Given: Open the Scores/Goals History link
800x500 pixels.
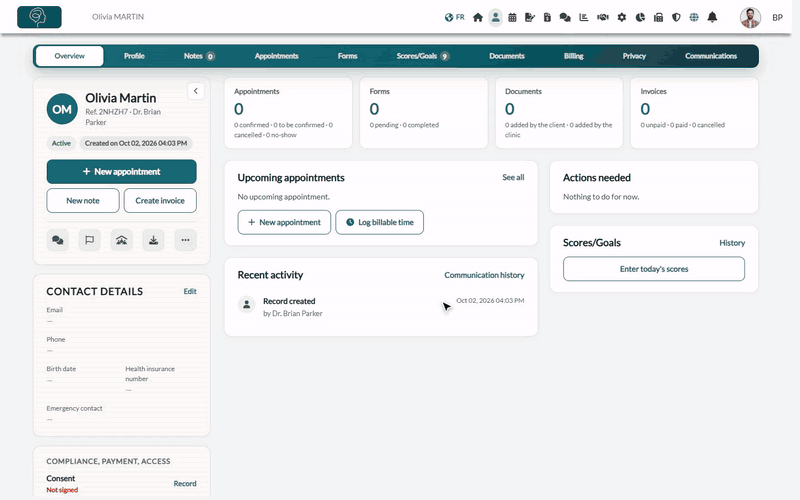Looking at the screenshot, I should (732, 243).
